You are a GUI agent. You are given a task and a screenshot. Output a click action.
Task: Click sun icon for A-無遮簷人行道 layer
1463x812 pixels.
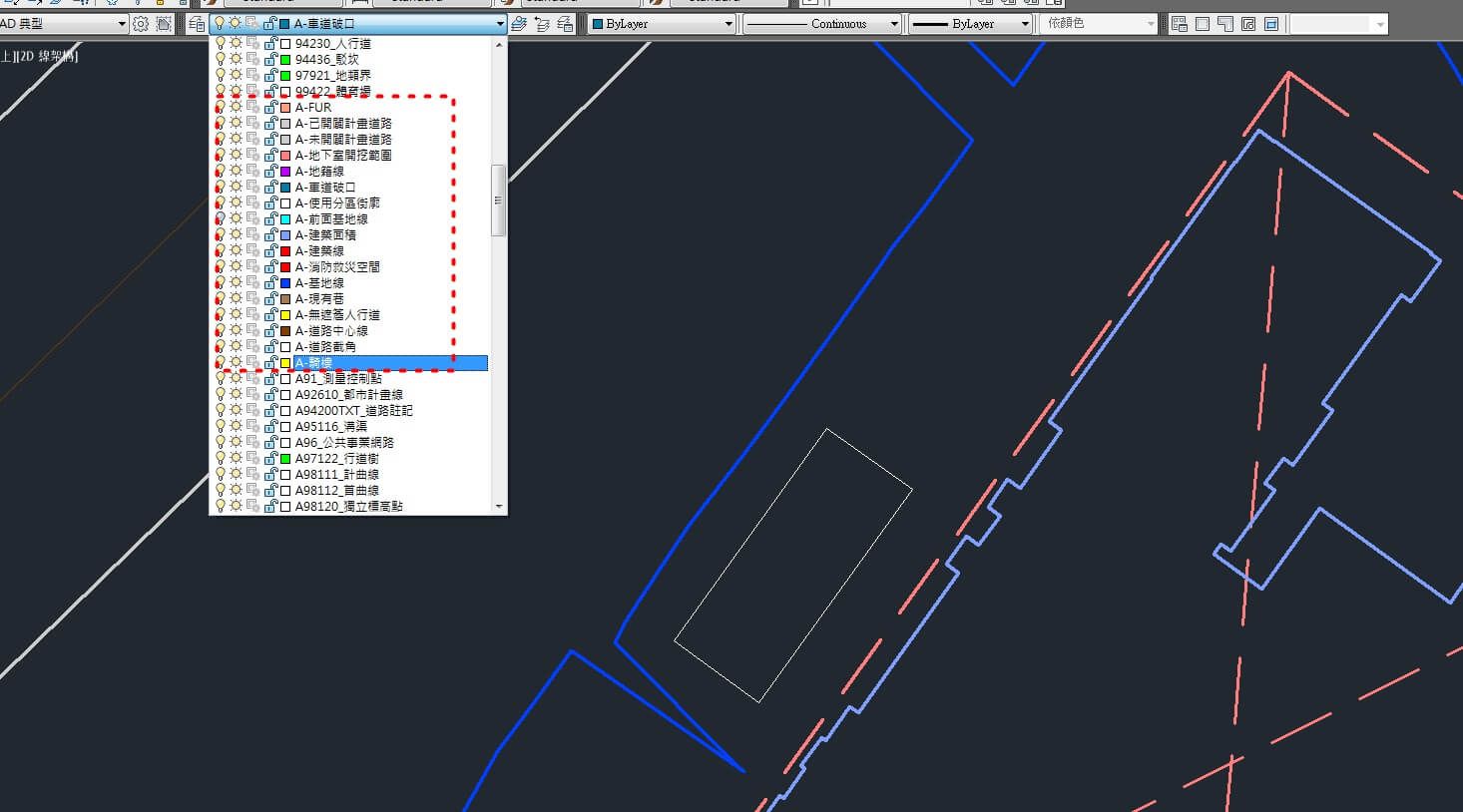(237, 314)
